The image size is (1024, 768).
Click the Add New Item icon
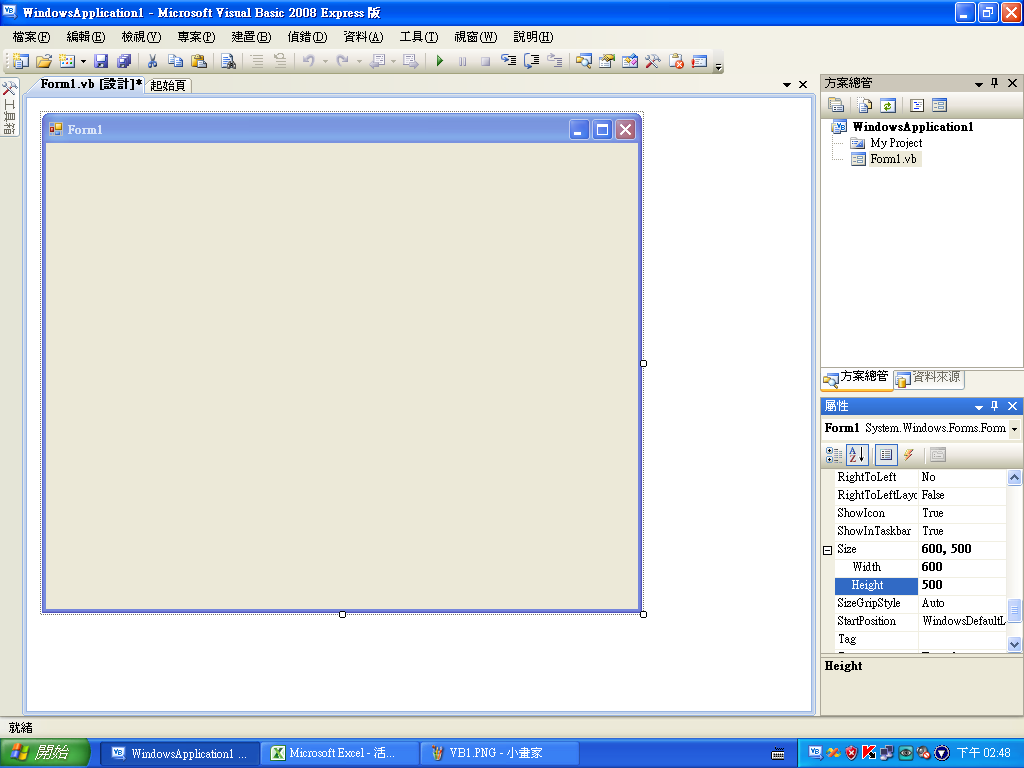tap(67, 61)
